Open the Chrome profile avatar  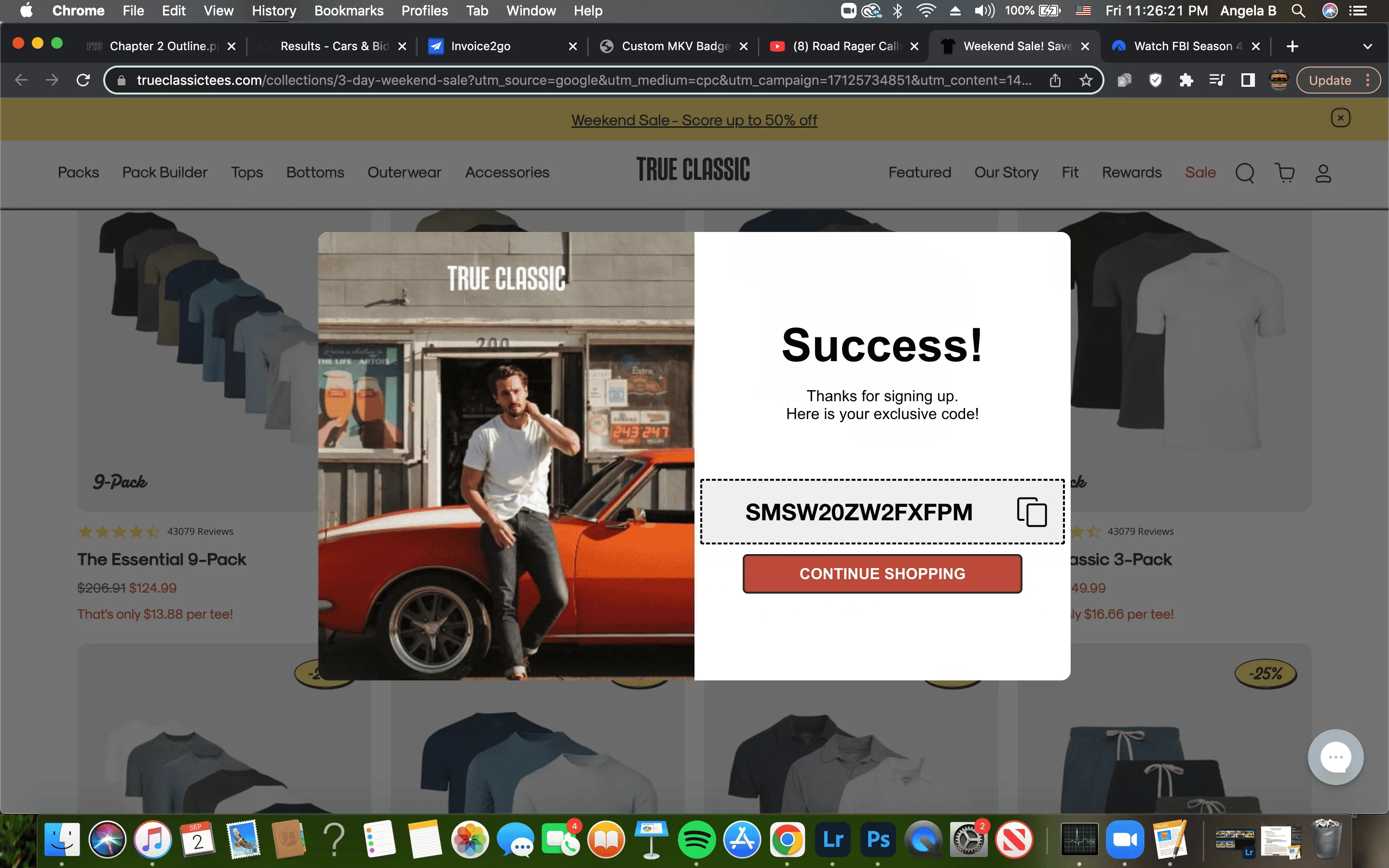[x=1278, y=80]
